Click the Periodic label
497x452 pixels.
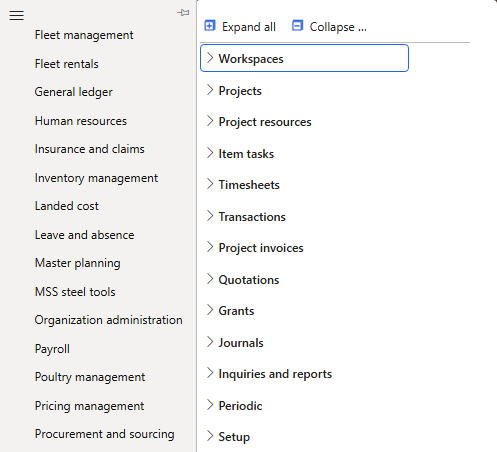(240, 406)
